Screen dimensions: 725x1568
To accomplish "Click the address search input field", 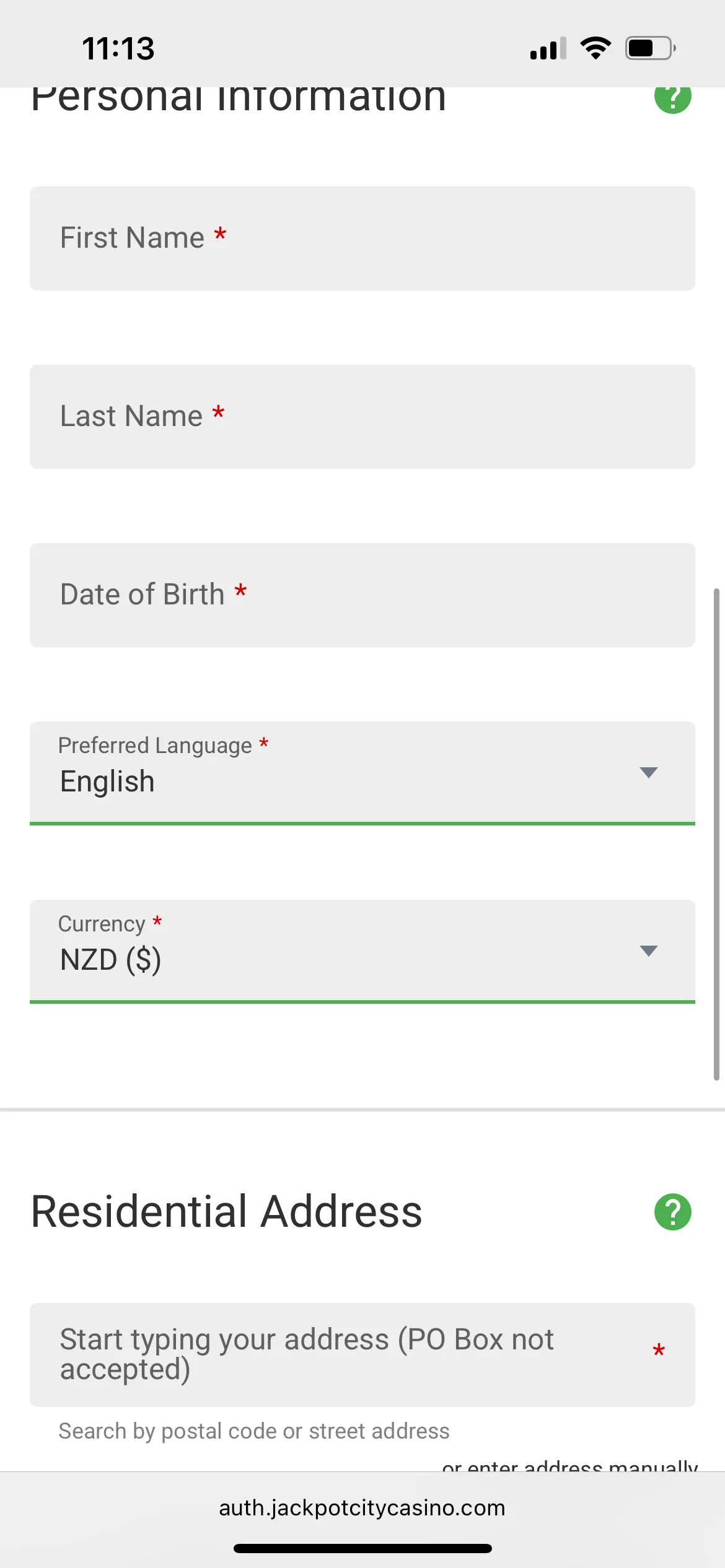I will coord(347,1355).
